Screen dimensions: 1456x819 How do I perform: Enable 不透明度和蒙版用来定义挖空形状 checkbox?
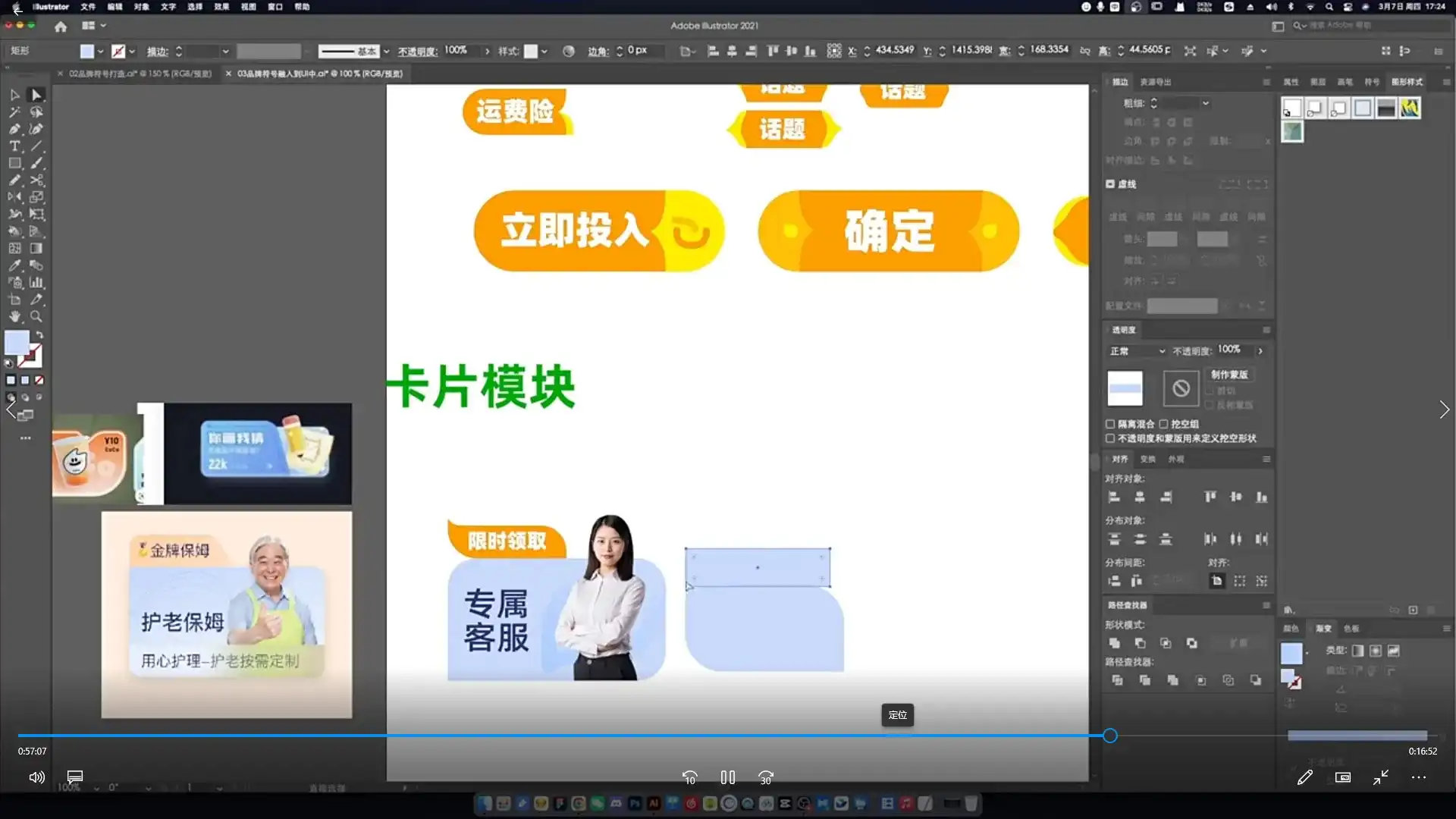tap(1111, 438)
